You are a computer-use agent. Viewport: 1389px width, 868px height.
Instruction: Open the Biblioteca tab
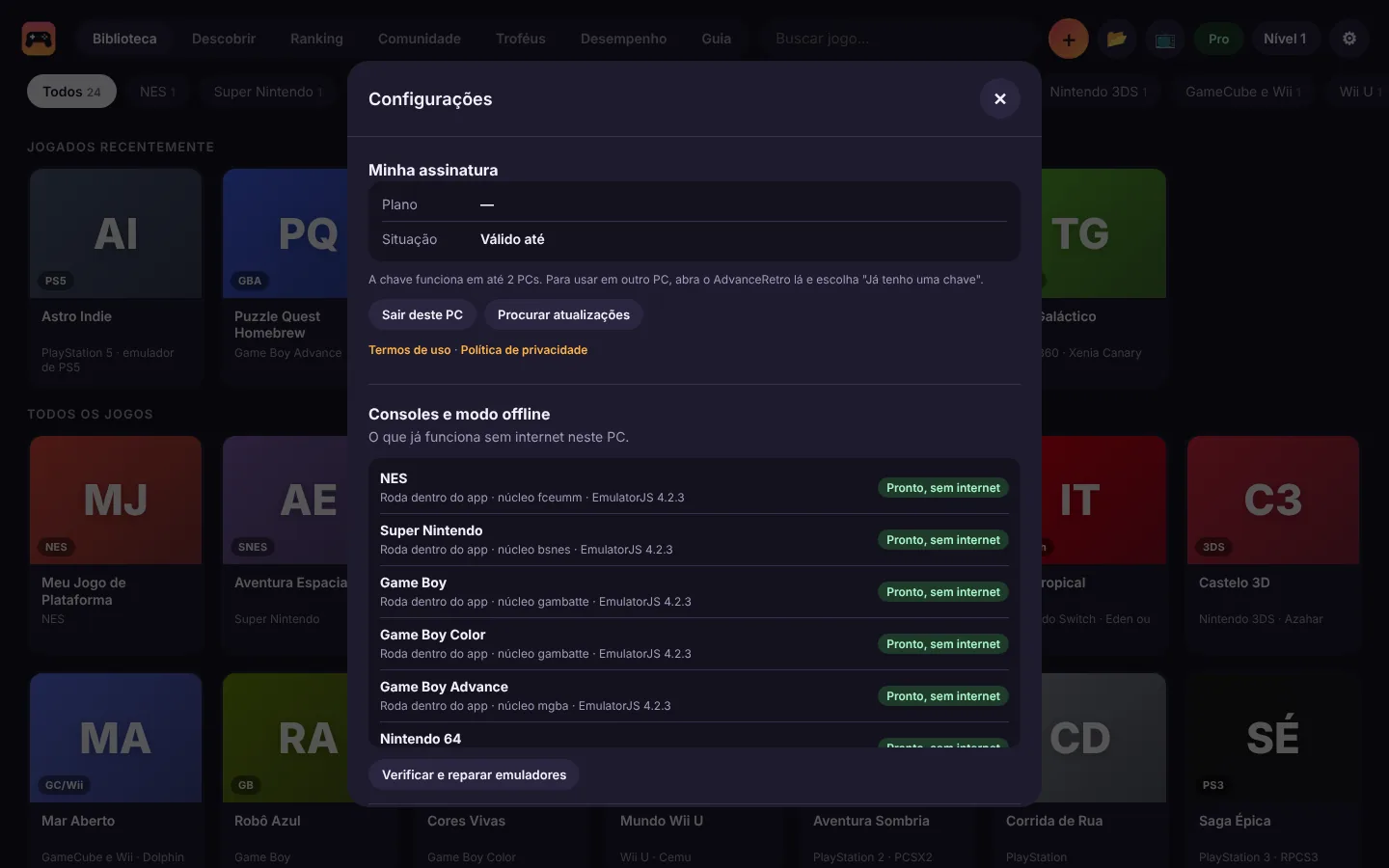coord(124,39)
